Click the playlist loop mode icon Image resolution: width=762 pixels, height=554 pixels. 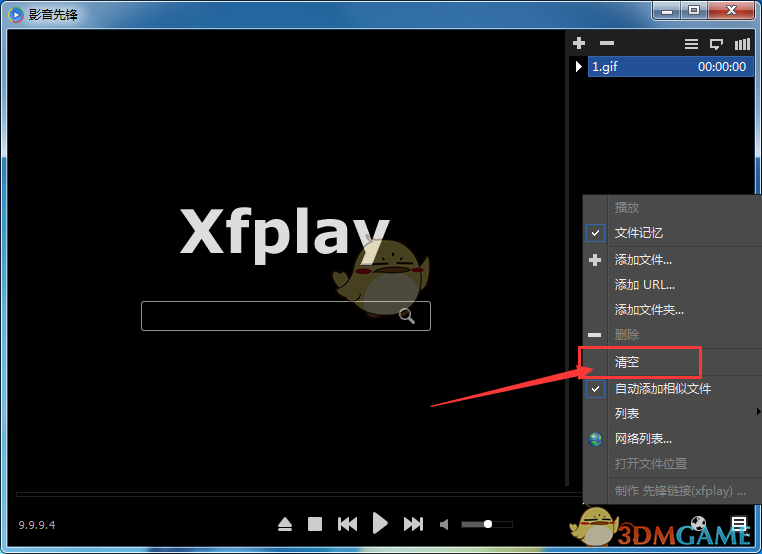(716, 44)
